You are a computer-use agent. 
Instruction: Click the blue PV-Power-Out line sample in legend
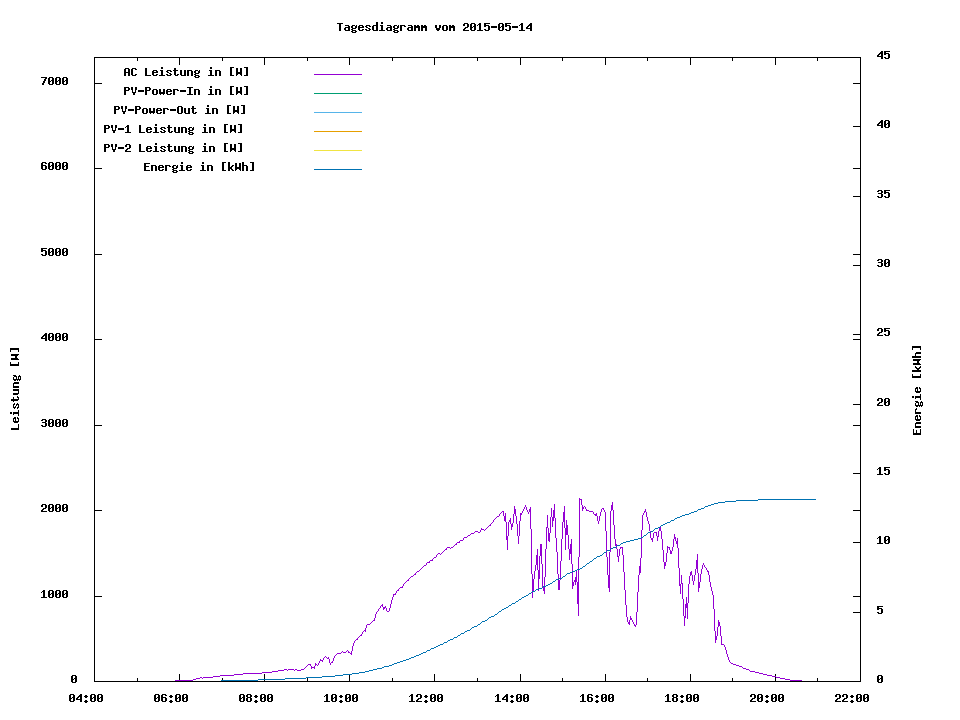click(x=337, y=112)
